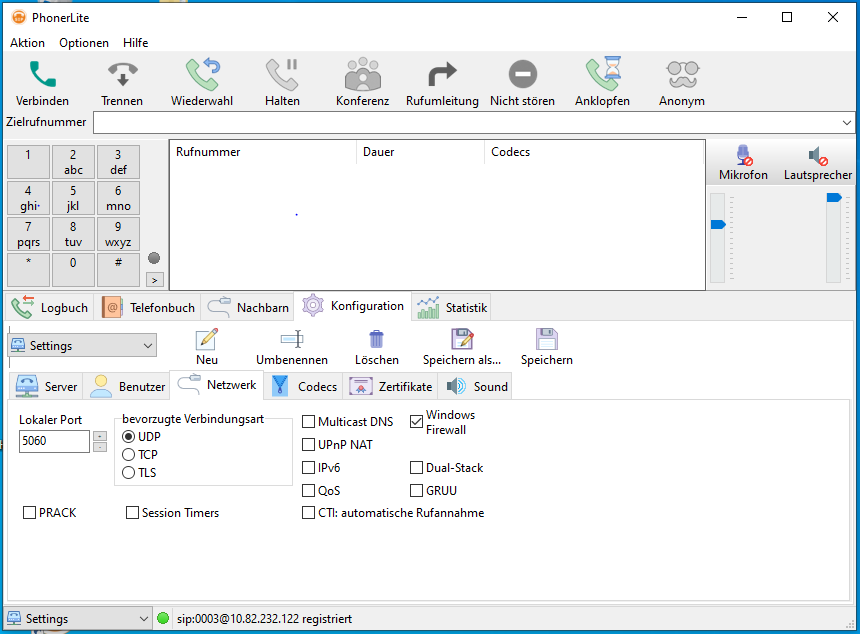The image size is (860, 634).
Task: Open the Zielrufnummer dropdown
Action: tap(849, 122)
